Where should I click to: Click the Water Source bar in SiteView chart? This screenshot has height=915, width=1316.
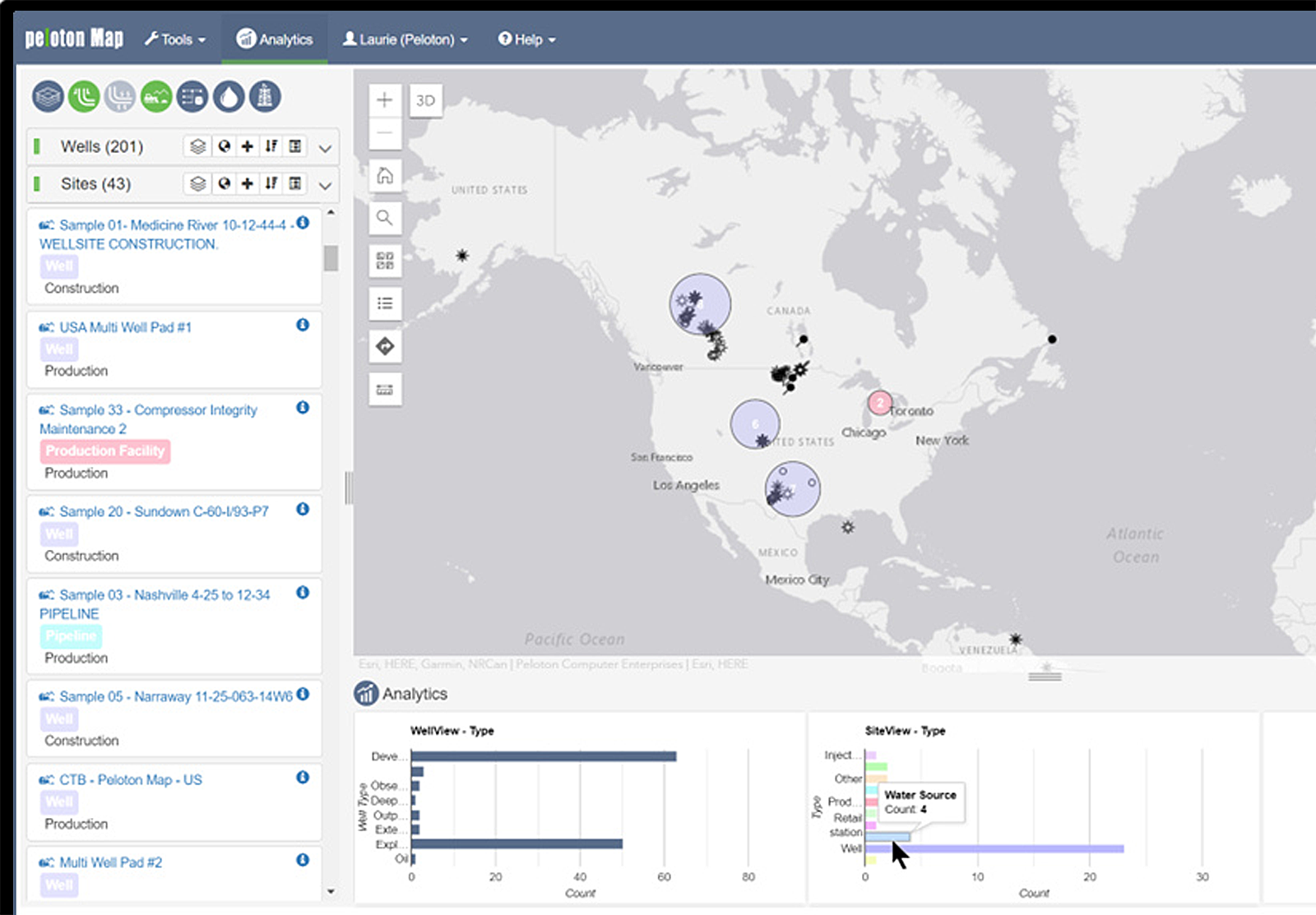pos(887,837)
